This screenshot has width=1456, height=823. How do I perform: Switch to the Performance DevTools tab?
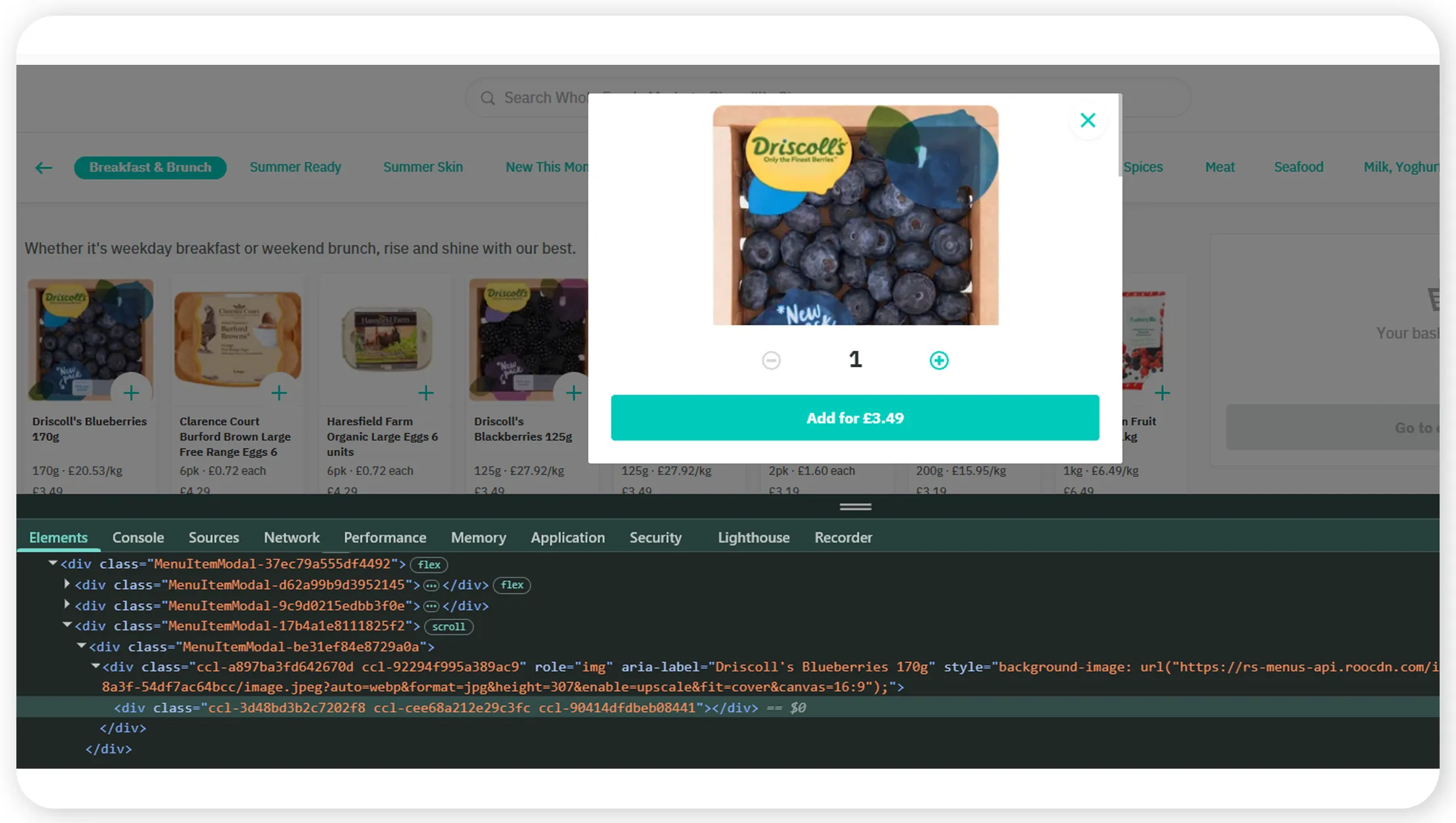tap(385, 538)
